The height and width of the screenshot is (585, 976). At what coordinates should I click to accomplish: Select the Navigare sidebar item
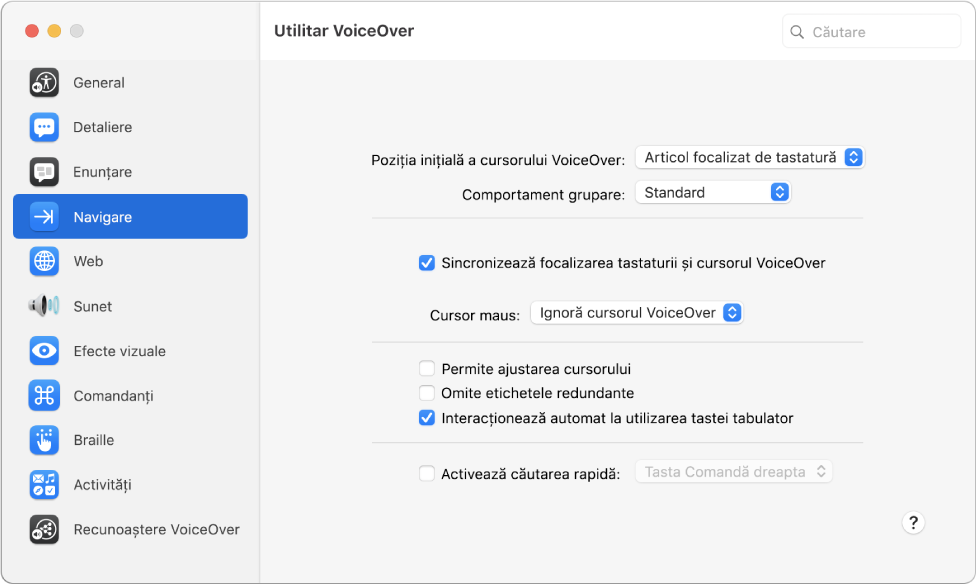tap(130, 217)
